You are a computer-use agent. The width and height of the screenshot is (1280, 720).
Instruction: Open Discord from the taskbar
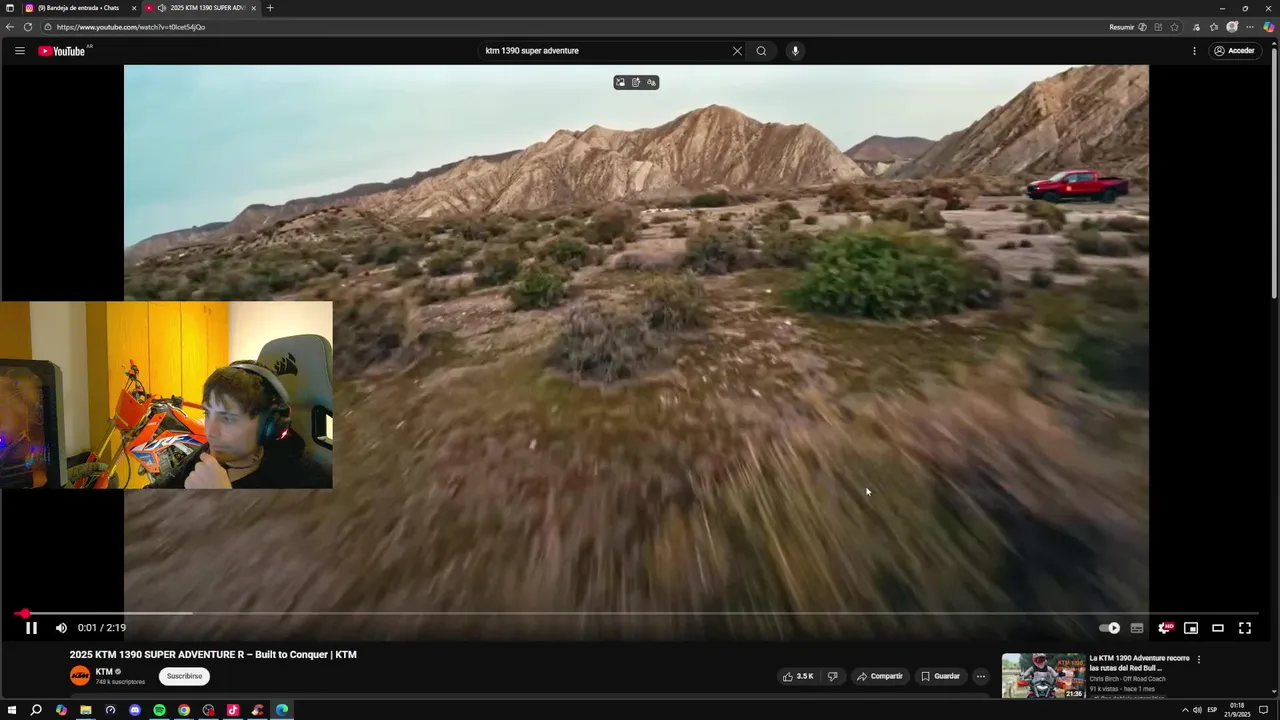135,710
